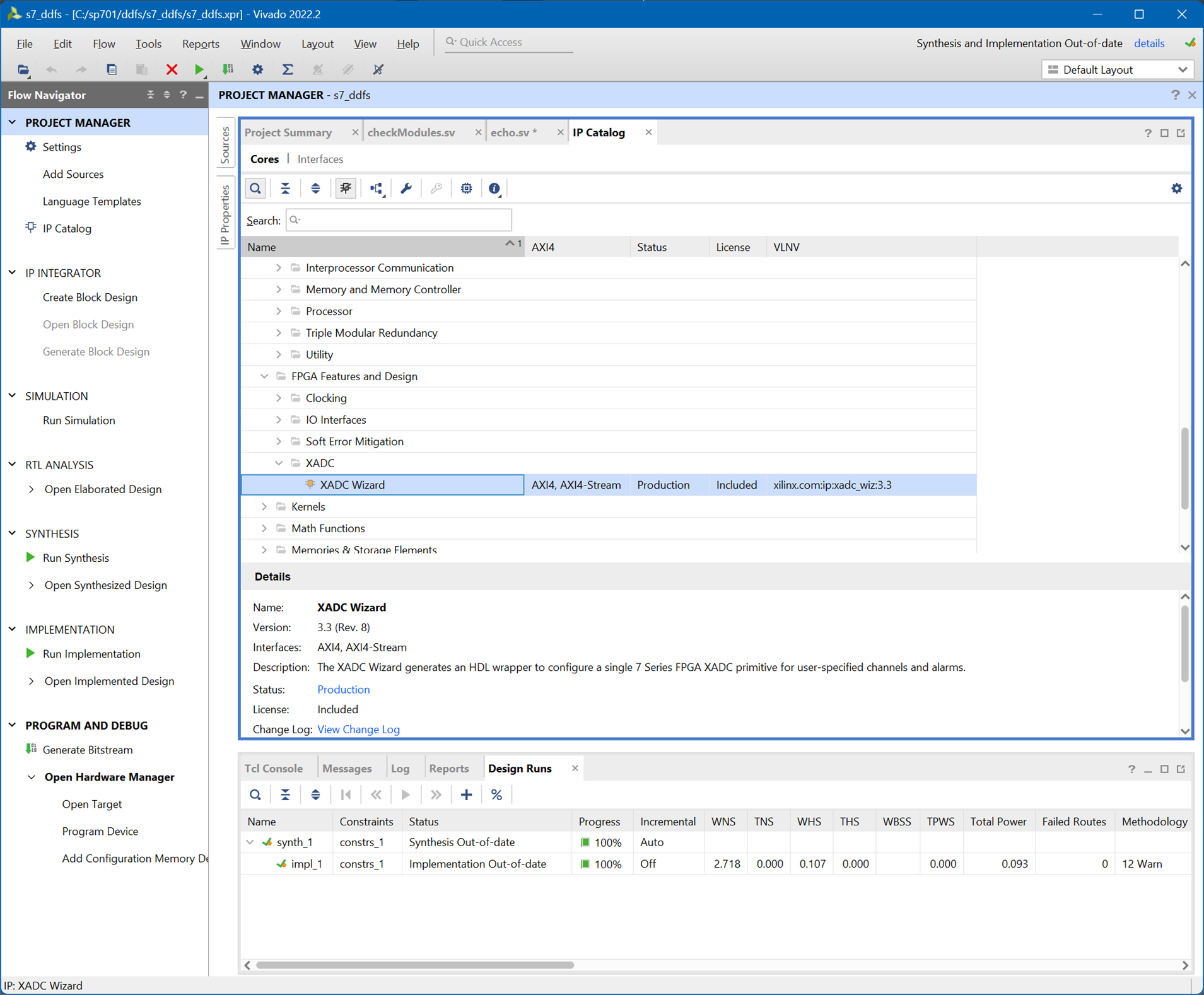Image resolution: width=1204 pixels, height=995 pixels.
Task: Open the Reports menu
Action: point(201,44)
